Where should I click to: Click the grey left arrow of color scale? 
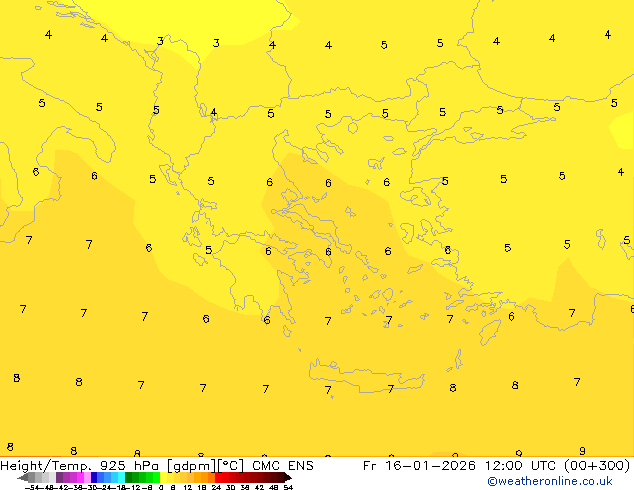[x=23, y=477]
